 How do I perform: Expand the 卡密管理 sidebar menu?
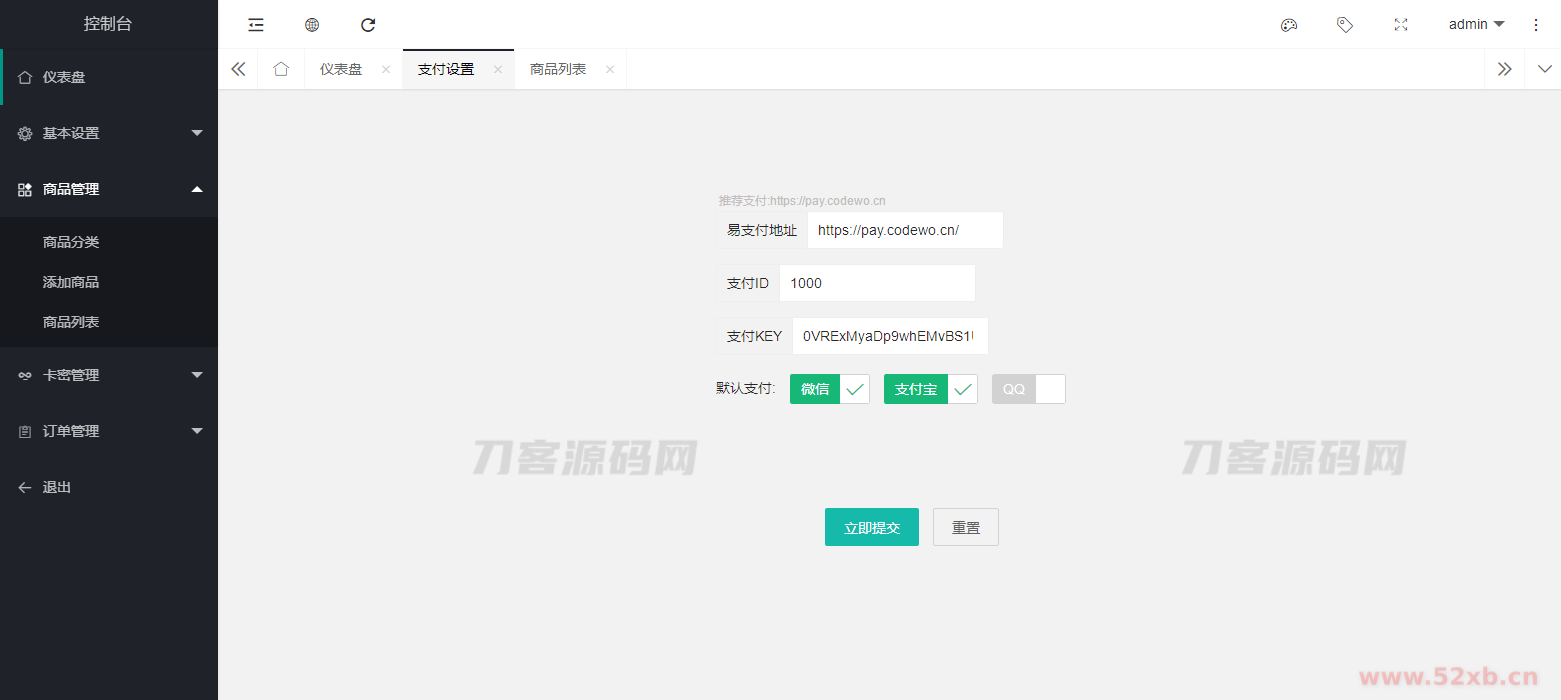108,375
